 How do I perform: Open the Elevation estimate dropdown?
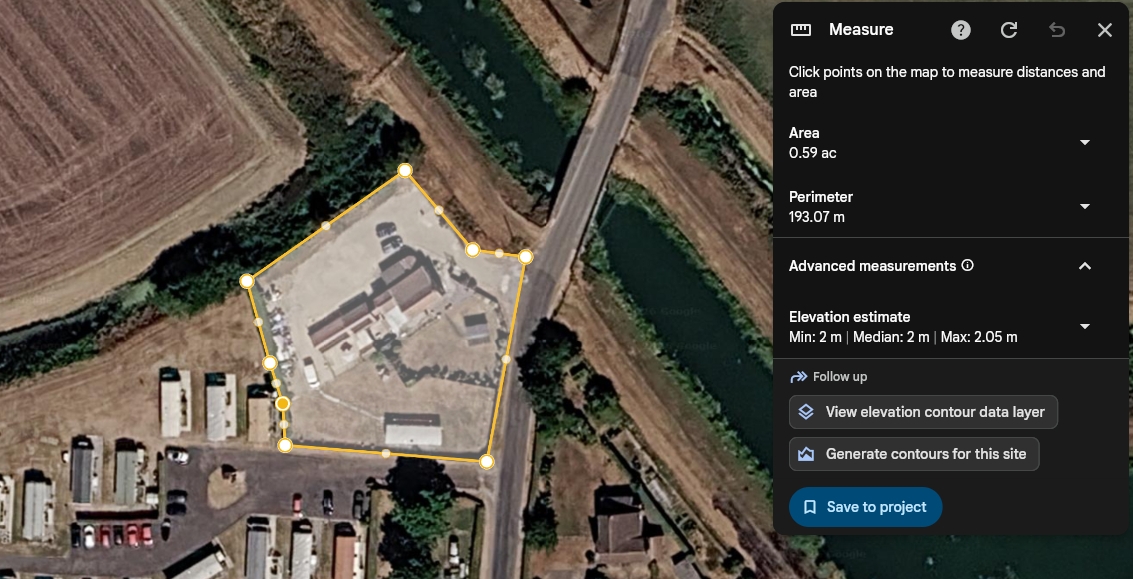[1085, 327]
